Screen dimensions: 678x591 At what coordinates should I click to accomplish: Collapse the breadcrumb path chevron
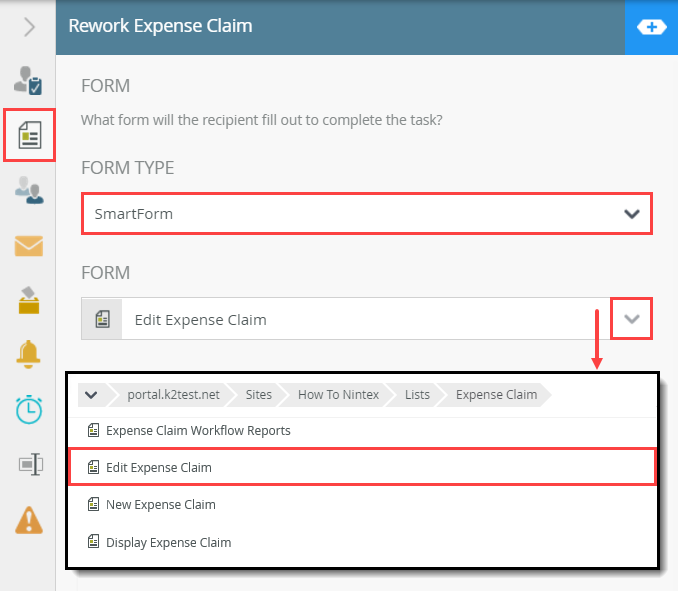click(x=91, y=394)
